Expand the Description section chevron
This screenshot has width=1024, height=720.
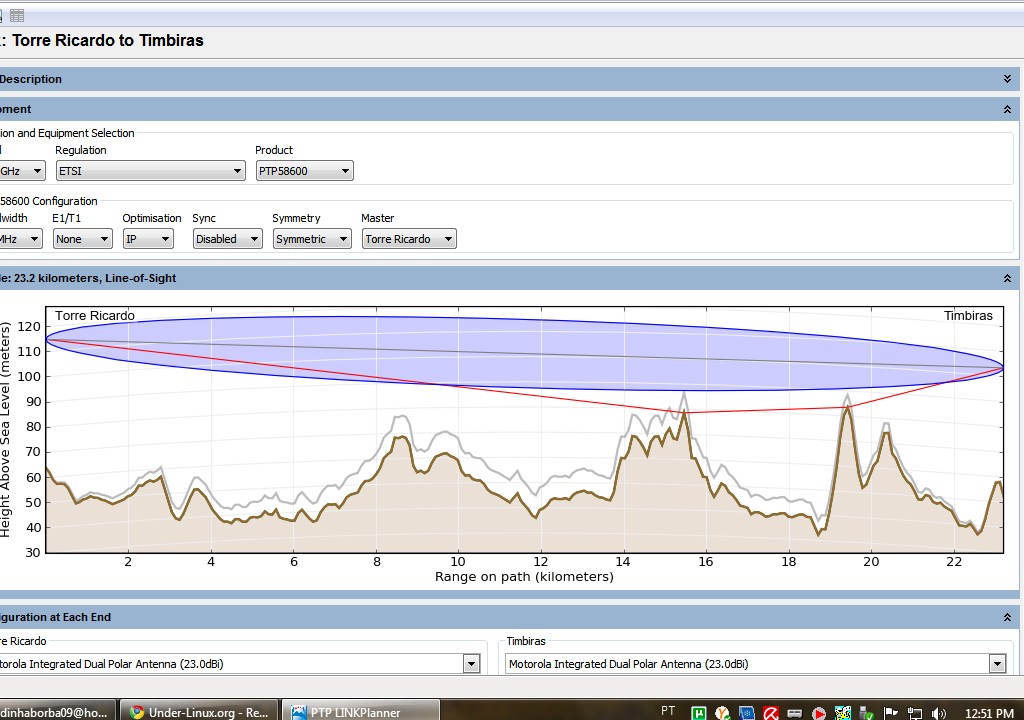tap(1007, 79)
